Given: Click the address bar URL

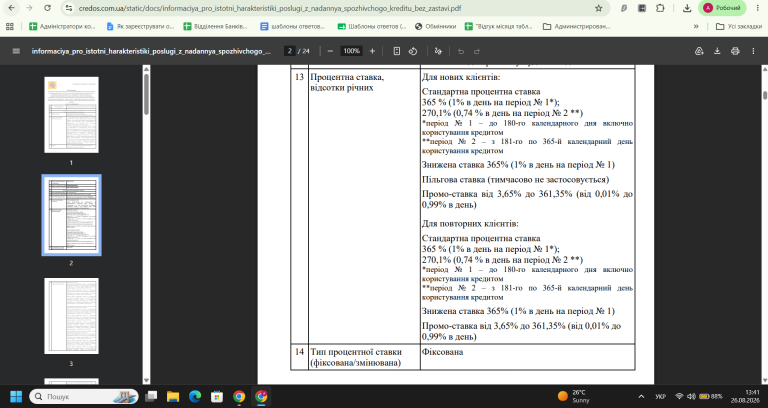Looking at the screenshot, I should (x=268, y=8).
